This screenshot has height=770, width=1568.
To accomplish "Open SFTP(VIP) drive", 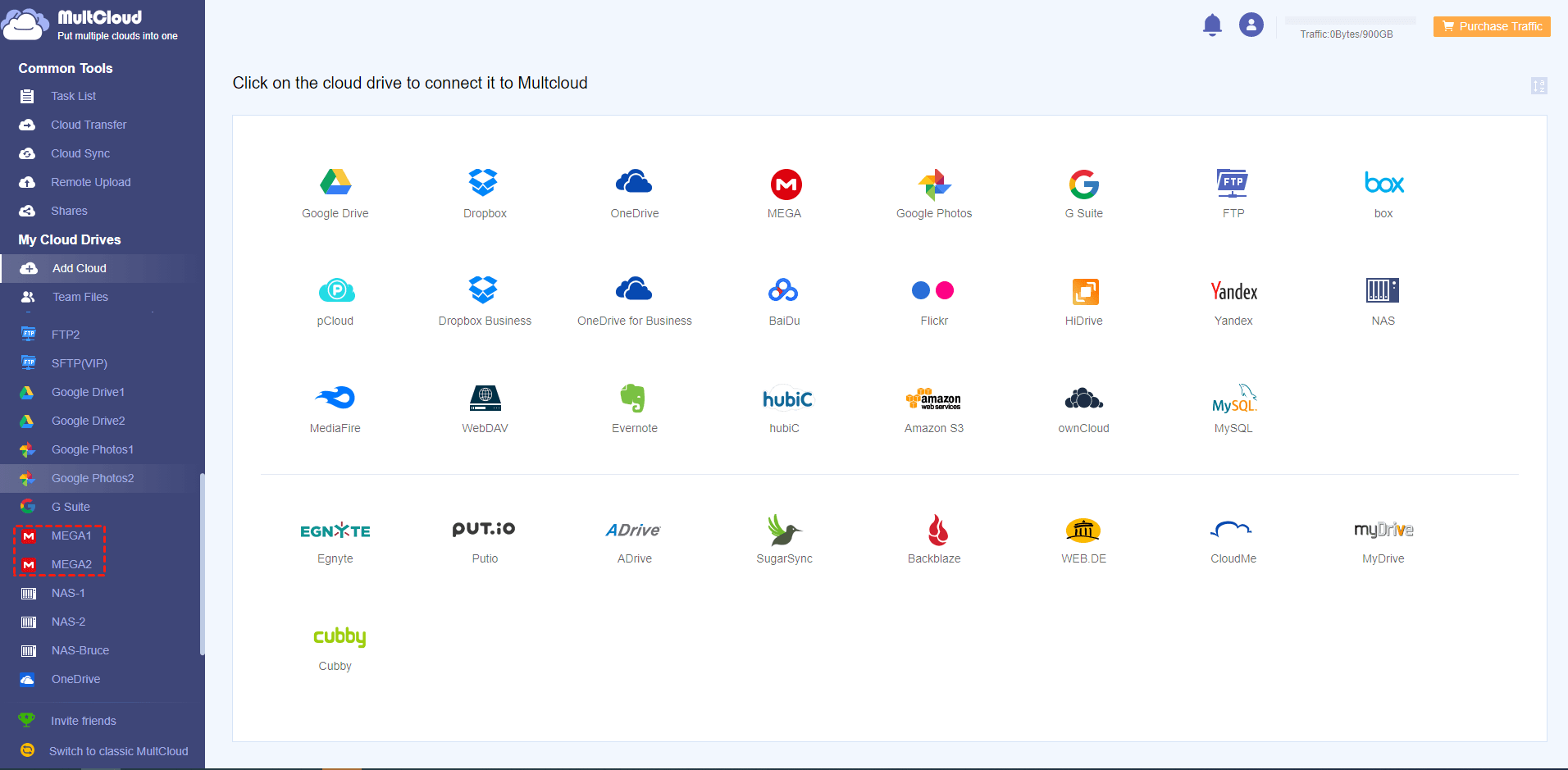I will point(79,363).
